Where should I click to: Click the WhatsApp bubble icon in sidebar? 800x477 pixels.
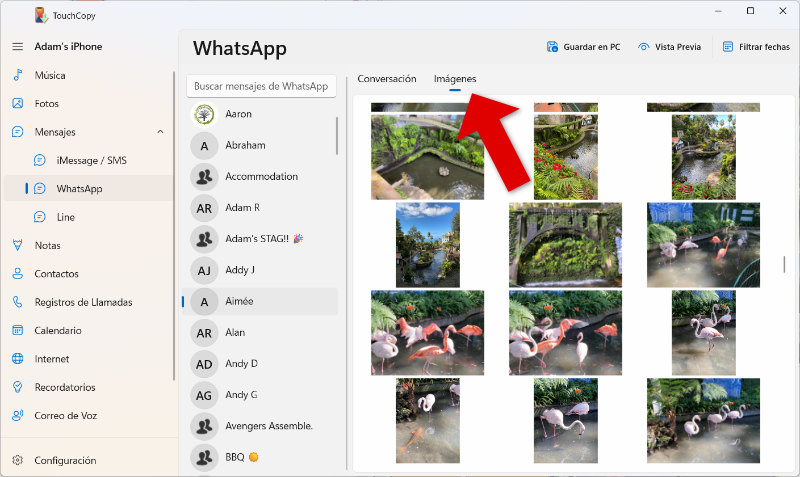[39, 189]
